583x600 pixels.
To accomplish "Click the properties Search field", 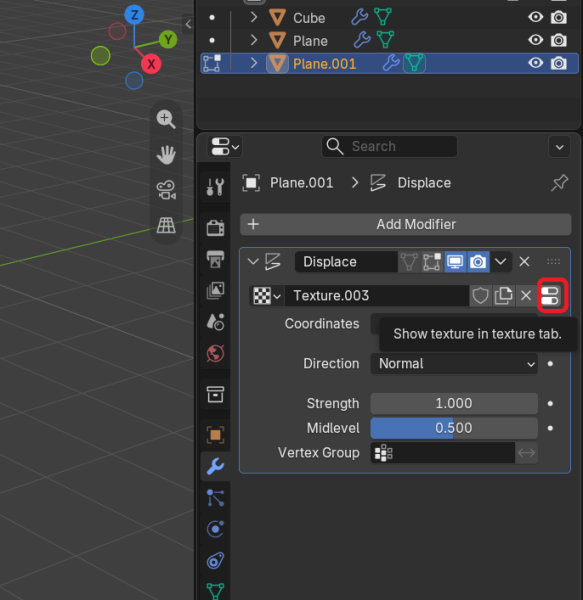I will (x=389, y=147).
